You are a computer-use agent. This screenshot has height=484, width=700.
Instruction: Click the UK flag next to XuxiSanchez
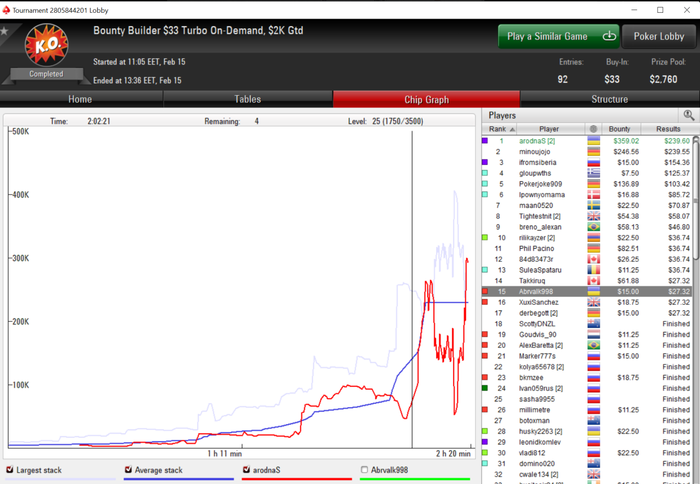(x=593, y=302)
